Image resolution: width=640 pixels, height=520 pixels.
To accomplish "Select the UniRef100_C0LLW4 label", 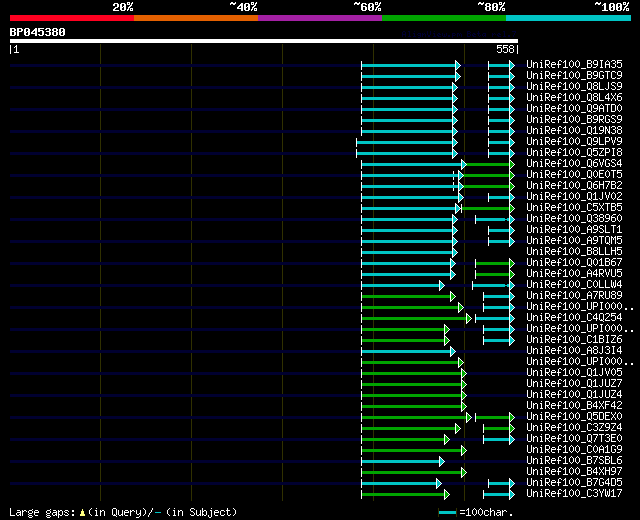I will [574, 285].
